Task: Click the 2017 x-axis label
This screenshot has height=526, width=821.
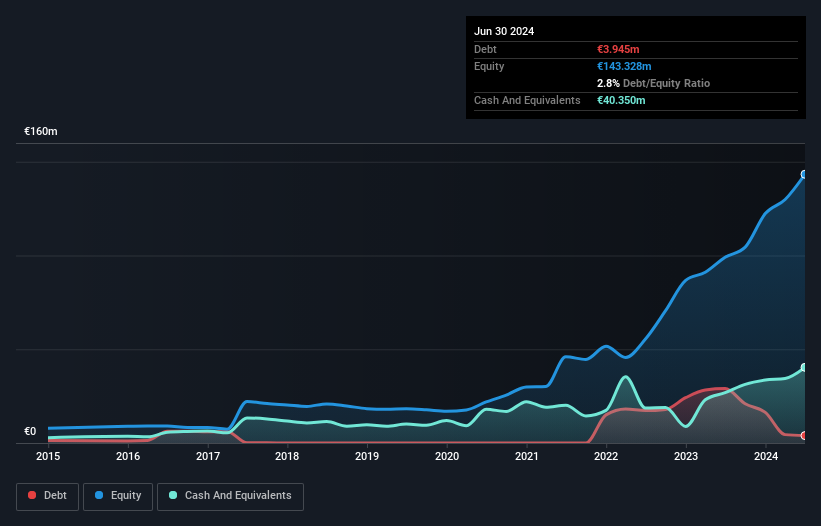Action: pyautogui.click(x=208, y=456)
